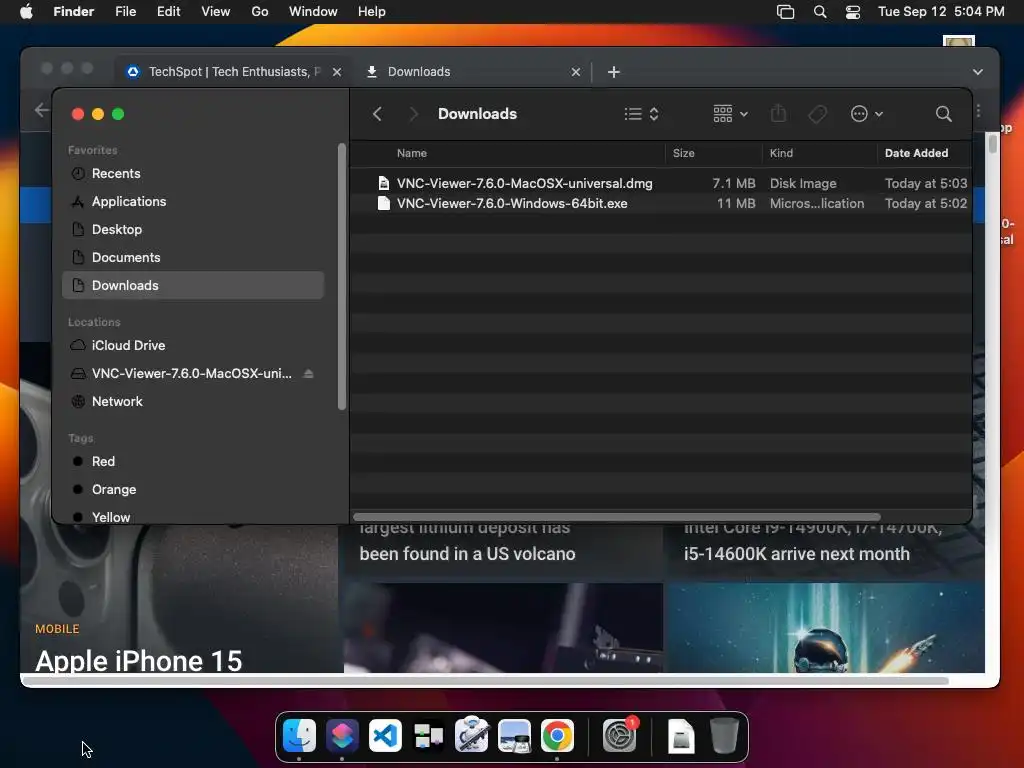Select Downloads in the Finder sidebar
This screenshot has width=1024, height=768.
tap(193, 285)
